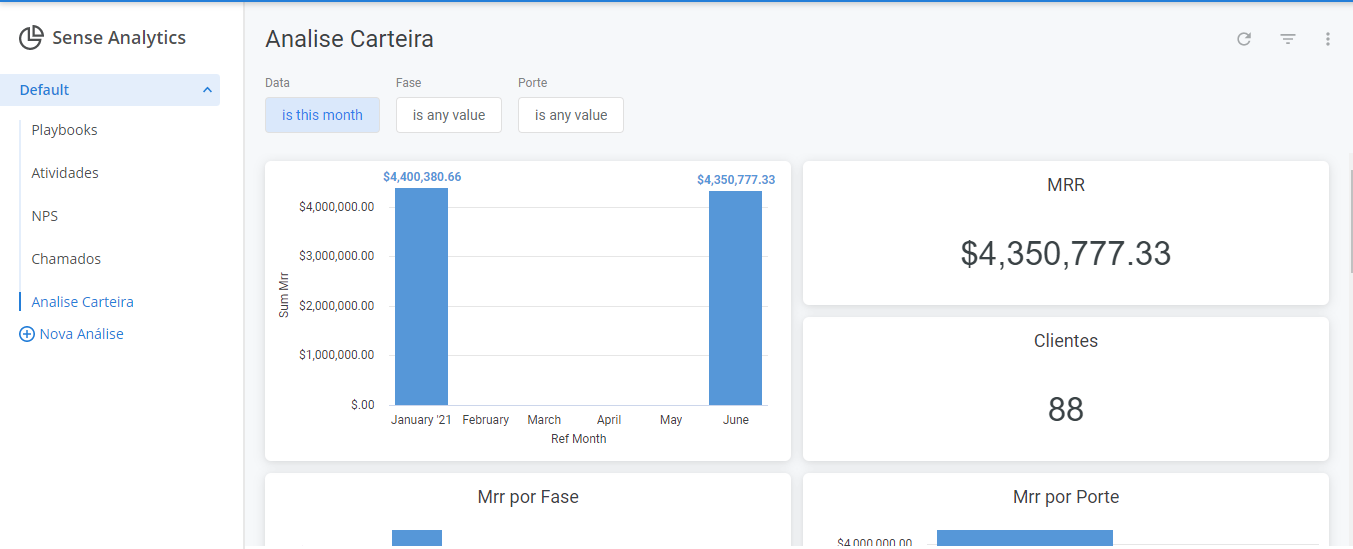The image size is (1353, 549).
Task: Click the Clientes card title
Action: [1066, 341]
